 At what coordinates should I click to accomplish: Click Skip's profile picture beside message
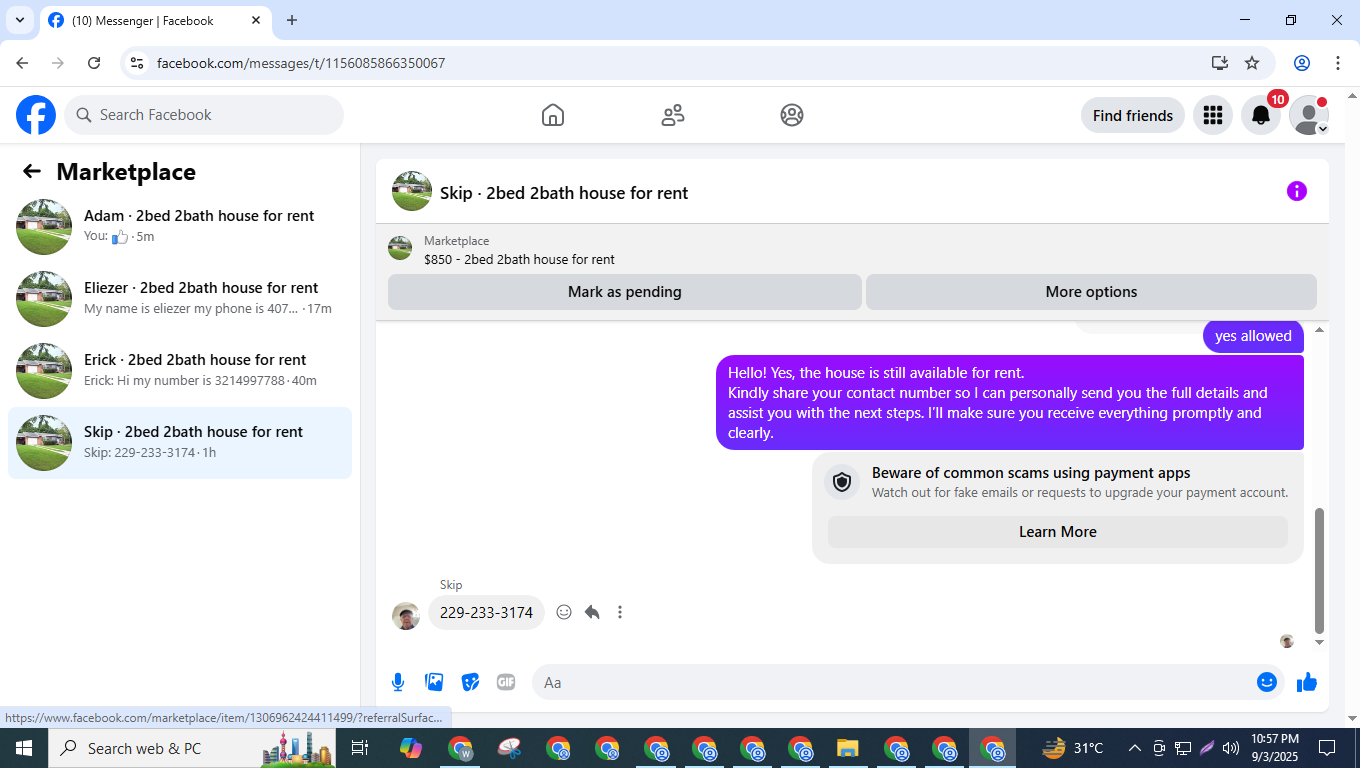tap(406, 616)
